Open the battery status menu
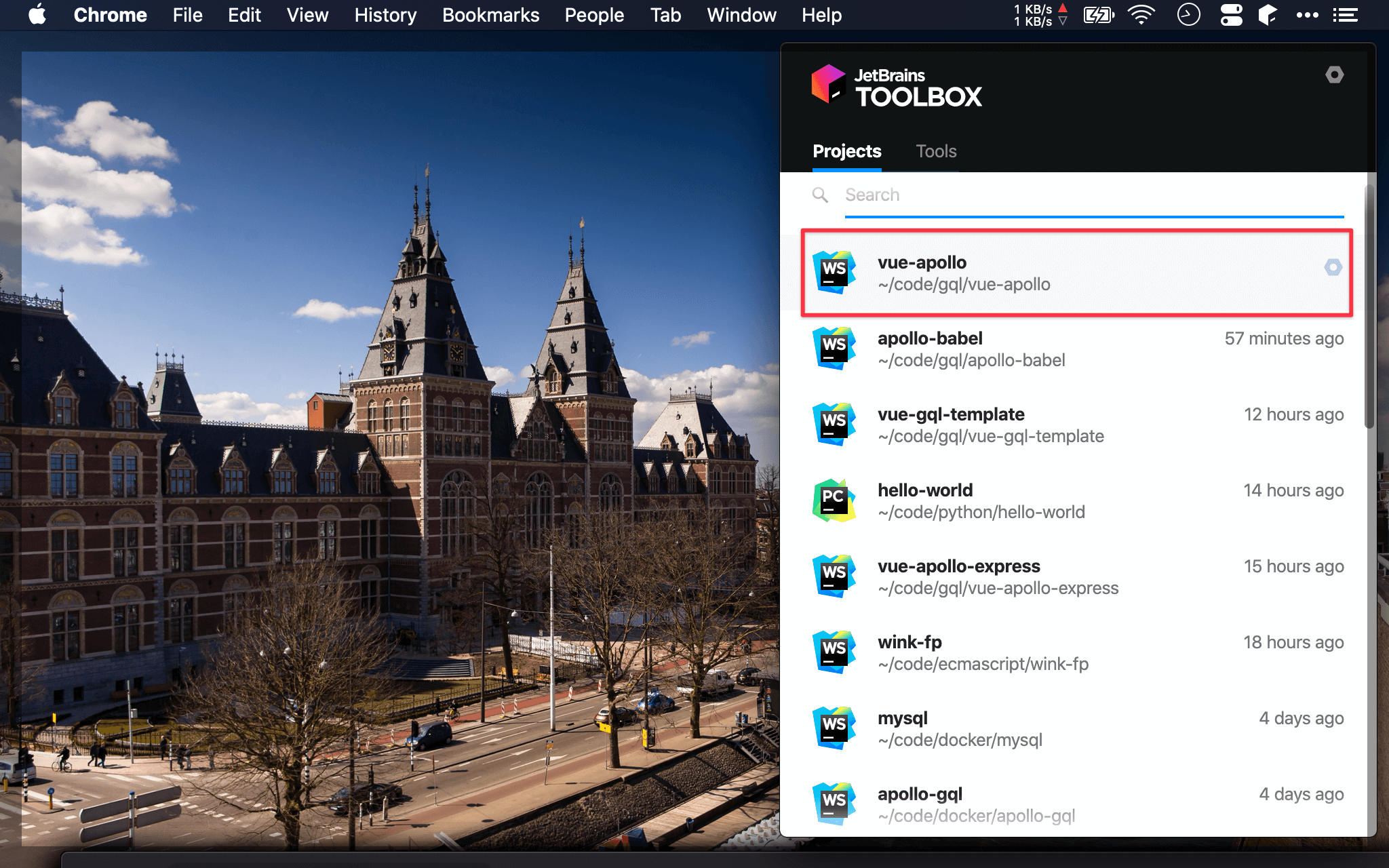The width and height of the screenshot is (1389, 868). pyautogui.click(x=1098, y=15)
